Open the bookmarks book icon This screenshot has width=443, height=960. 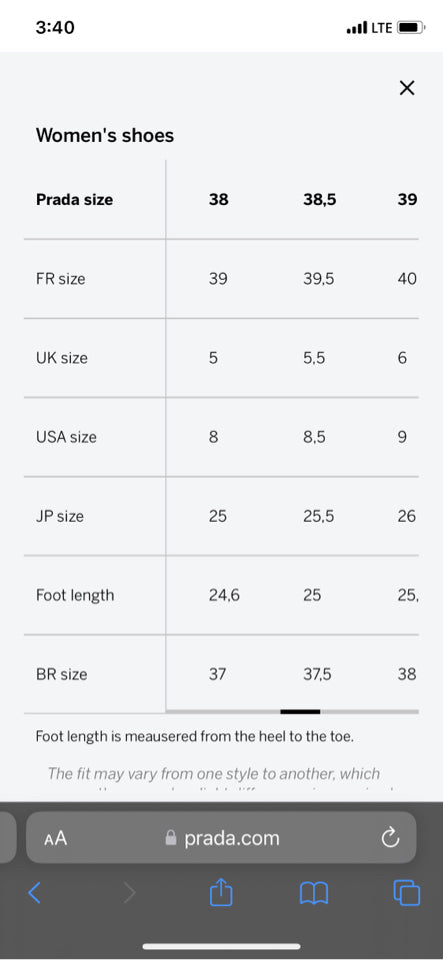(314, 894)
